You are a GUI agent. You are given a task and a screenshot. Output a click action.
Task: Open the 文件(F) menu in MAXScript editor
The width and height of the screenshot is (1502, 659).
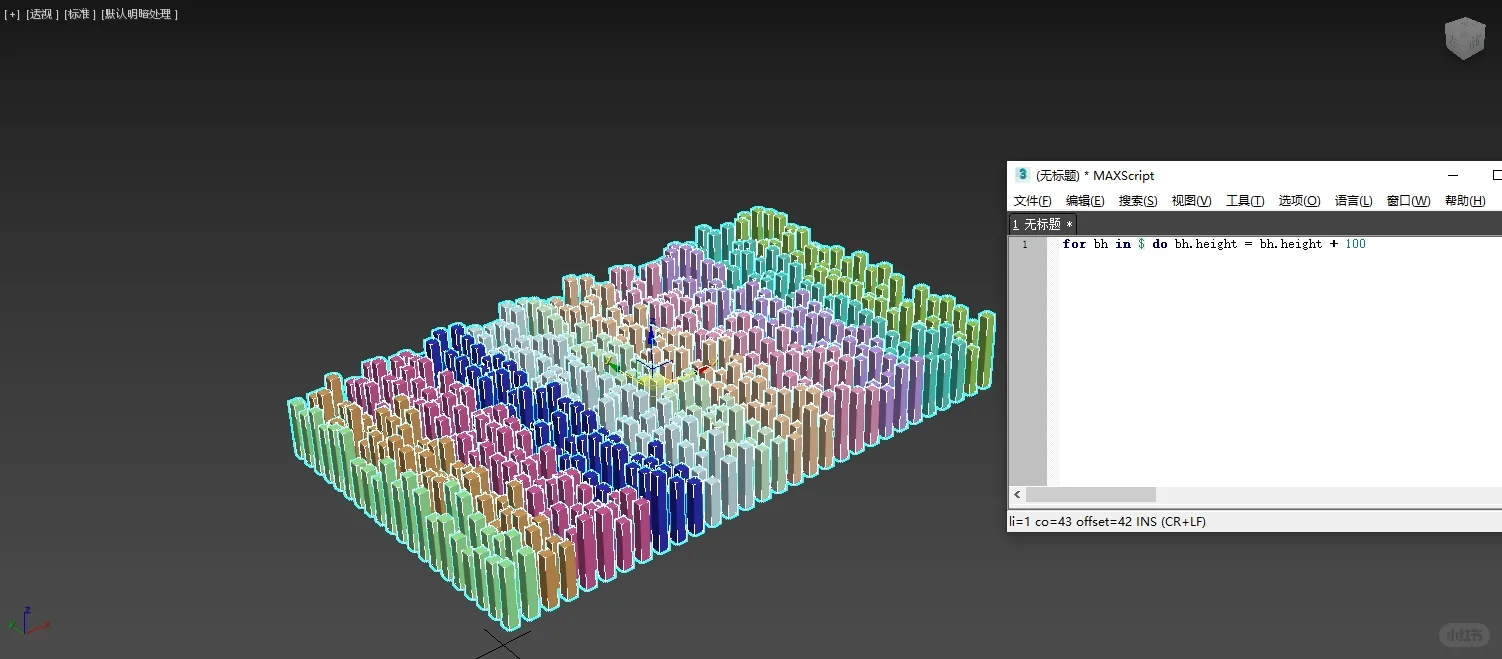pos(1032,200)
